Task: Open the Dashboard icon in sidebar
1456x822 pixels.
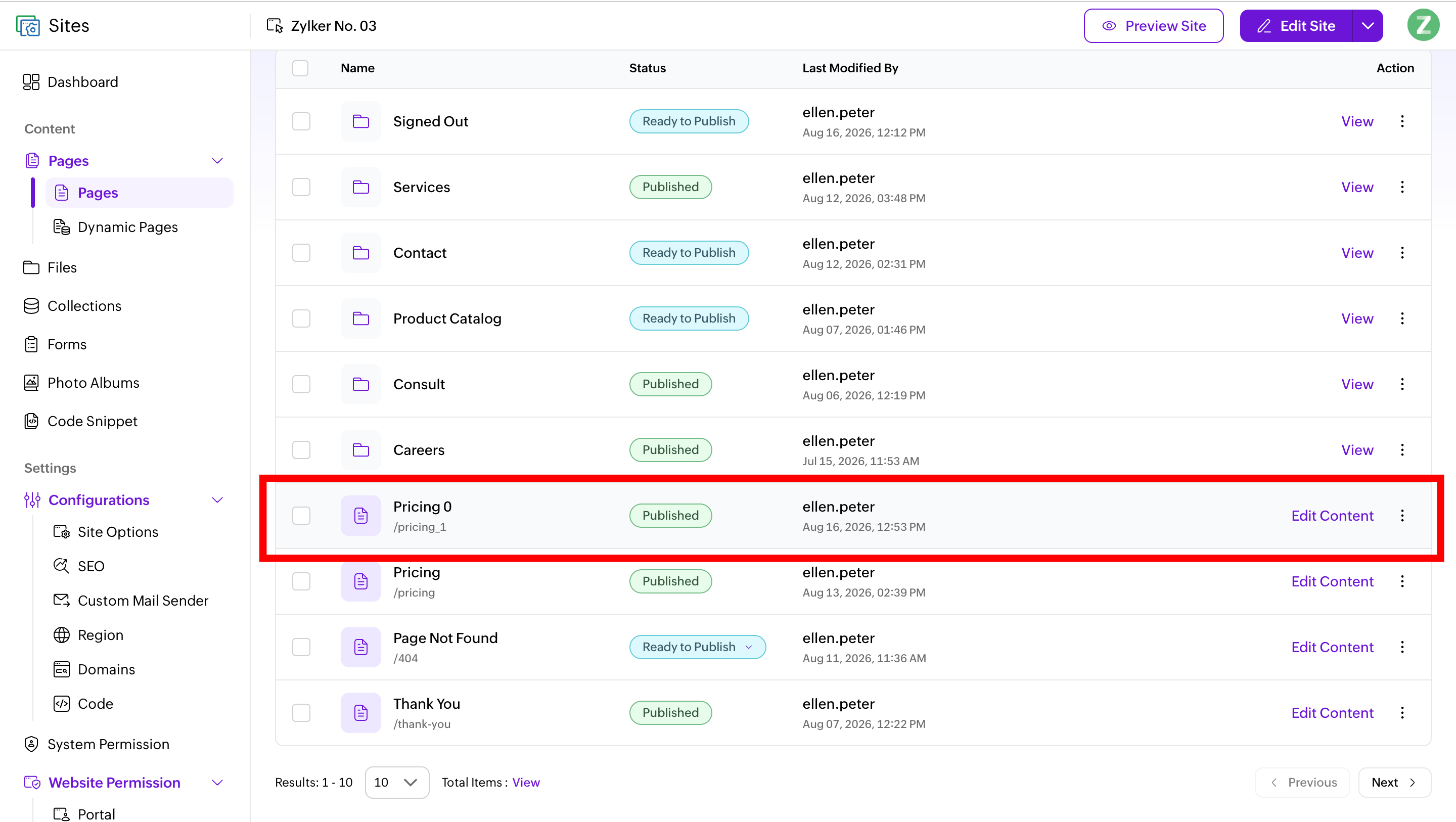Action: click(x=31, y=82)
